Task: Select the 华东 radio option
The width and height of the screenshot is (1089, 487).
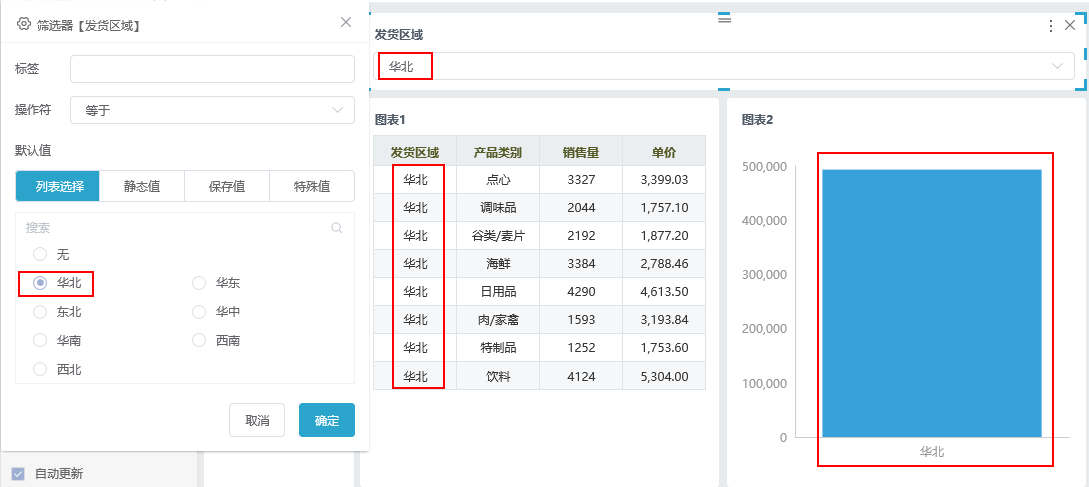Action: [199, 283]
